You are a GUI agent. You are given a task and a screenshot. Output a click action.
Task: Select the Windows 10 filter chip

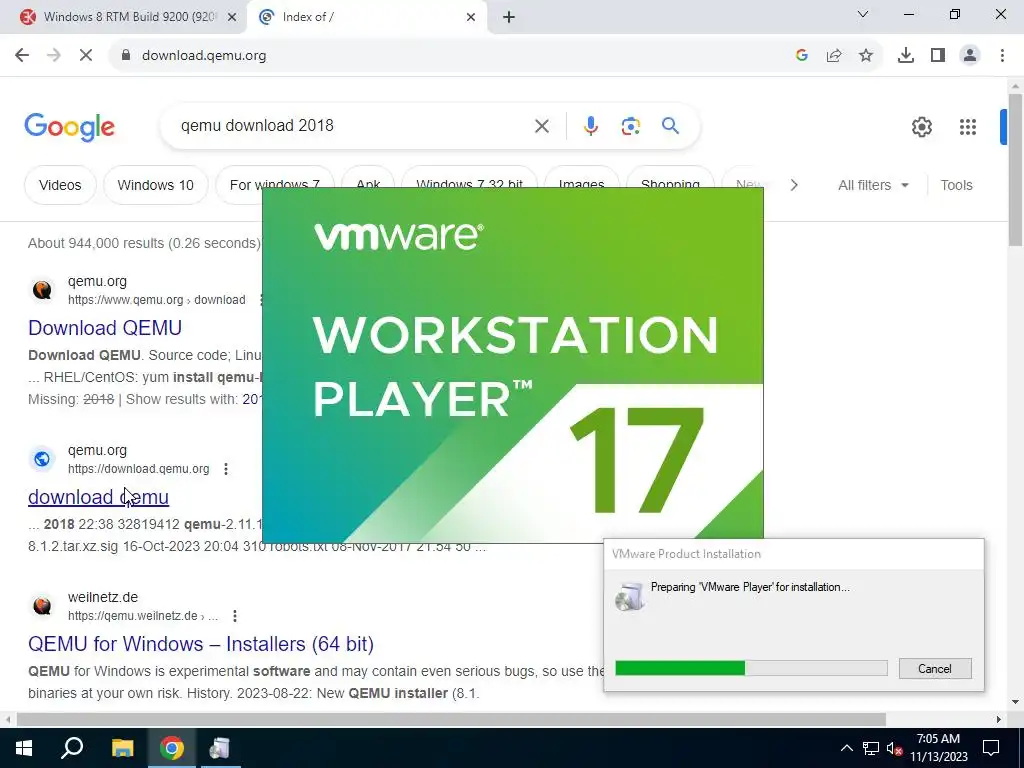155,185
